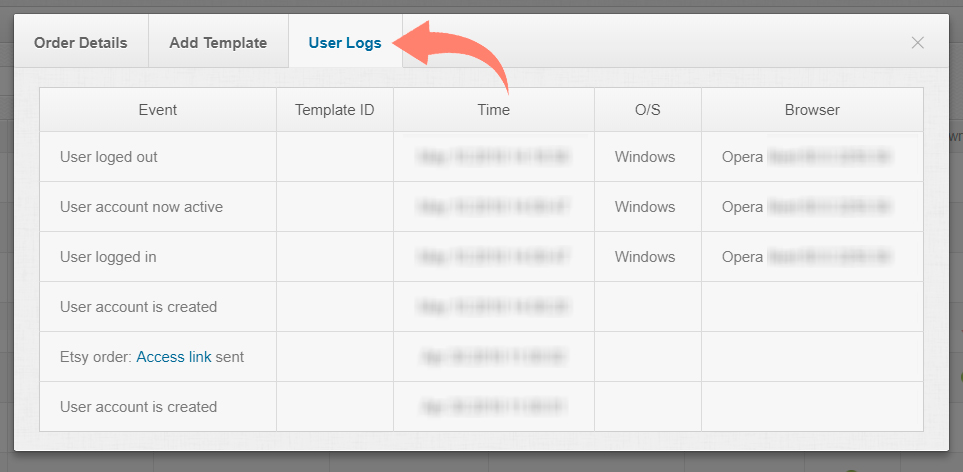The width and height of the screenshot is (963, 472).
Task: Select the 'User account now active' event
Action: click(x=141, y=207)
